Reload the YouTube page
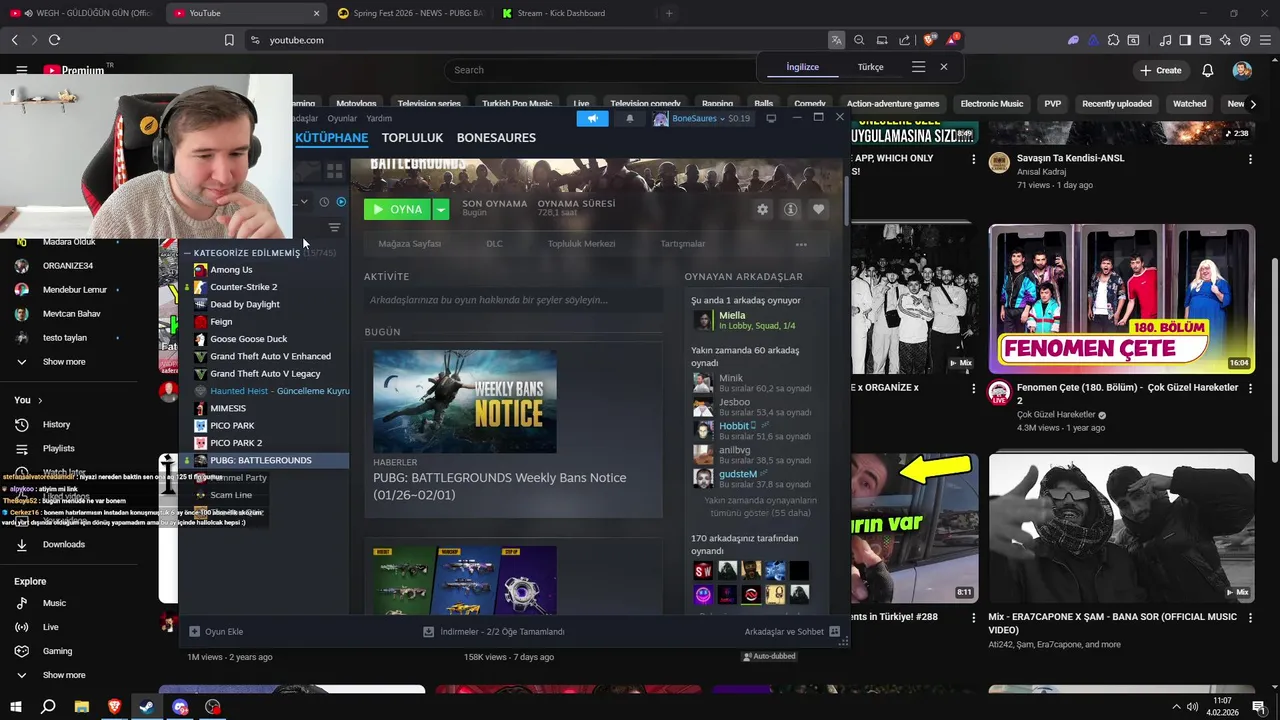Viewport: 1280px width, 720px height. click(x=54, y=40)
